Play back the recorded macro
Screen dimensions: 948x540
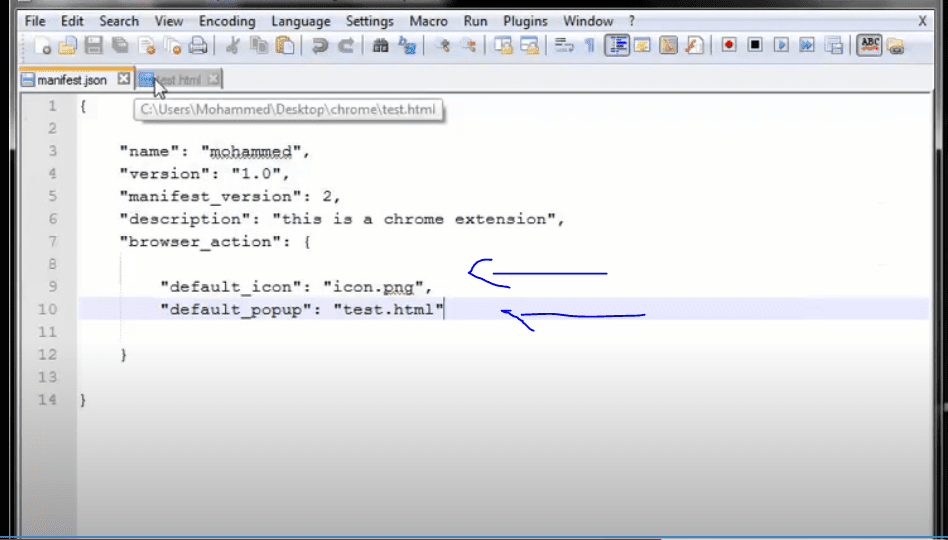781,45
